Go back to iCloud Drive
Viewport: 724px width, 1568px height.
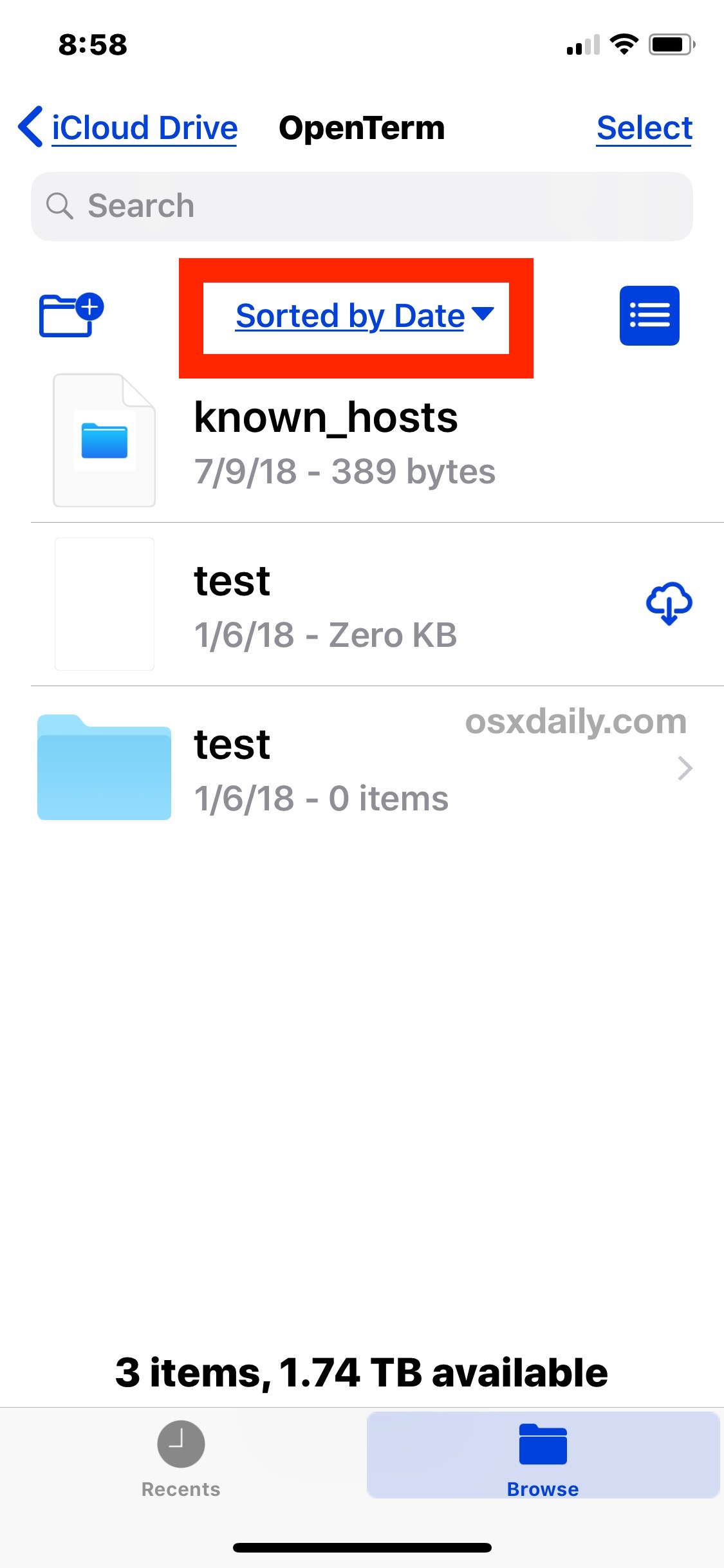pyautogui.click(x=144, y=127)
